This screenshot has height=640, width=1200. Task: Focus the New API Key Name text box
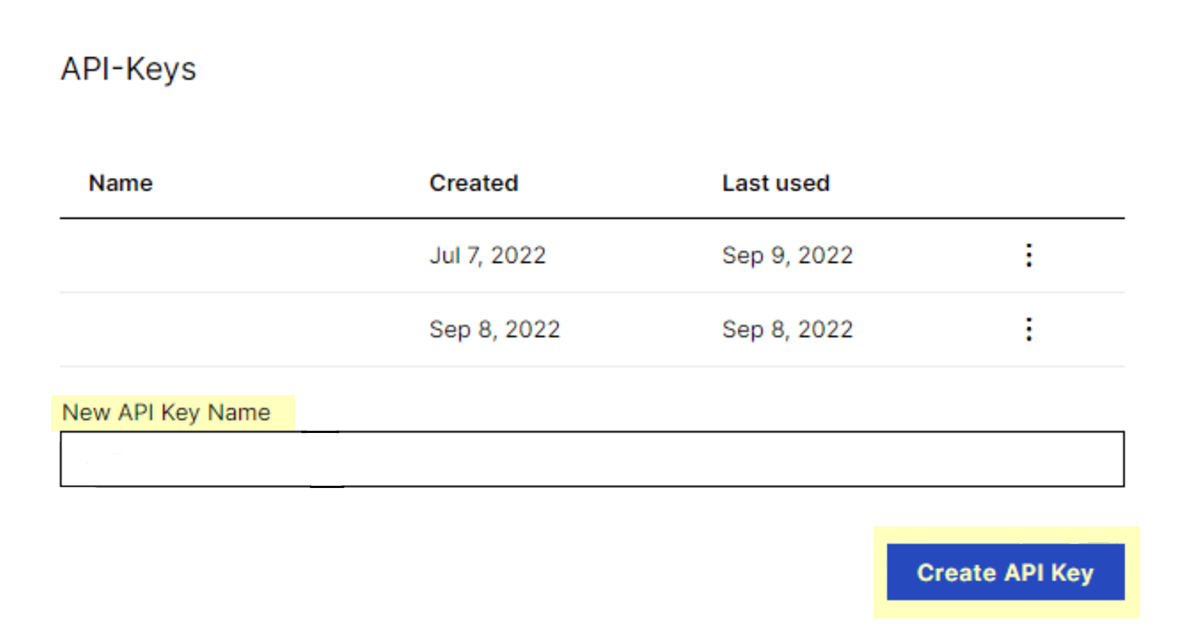592,459
